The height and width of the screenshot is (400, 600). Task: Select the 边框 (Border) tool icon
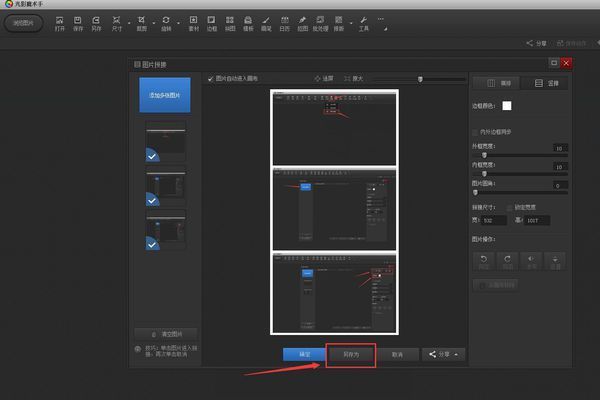click(x=211, y=22)
